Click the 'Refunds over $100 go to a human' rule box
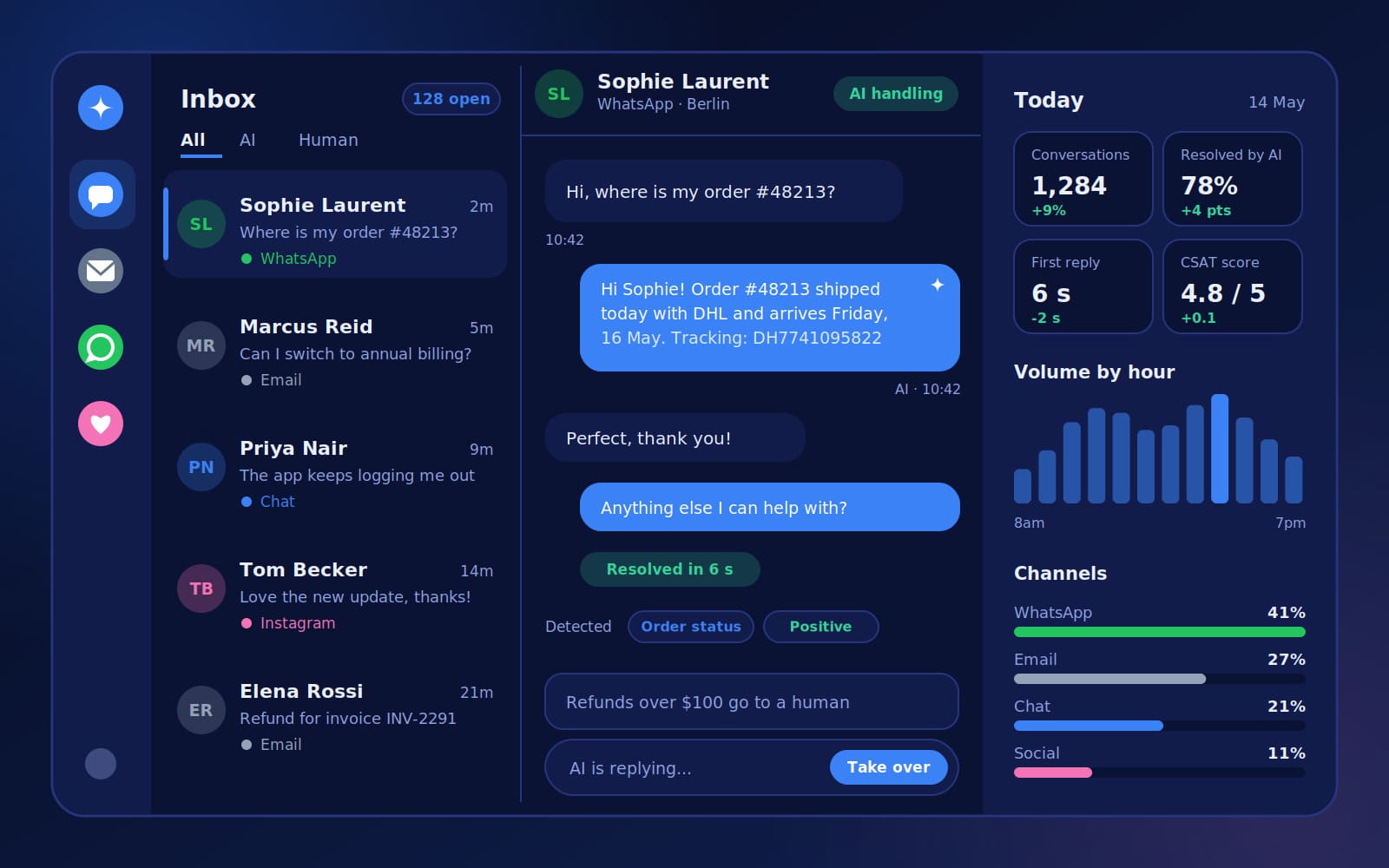 click(x=752, y=701)
